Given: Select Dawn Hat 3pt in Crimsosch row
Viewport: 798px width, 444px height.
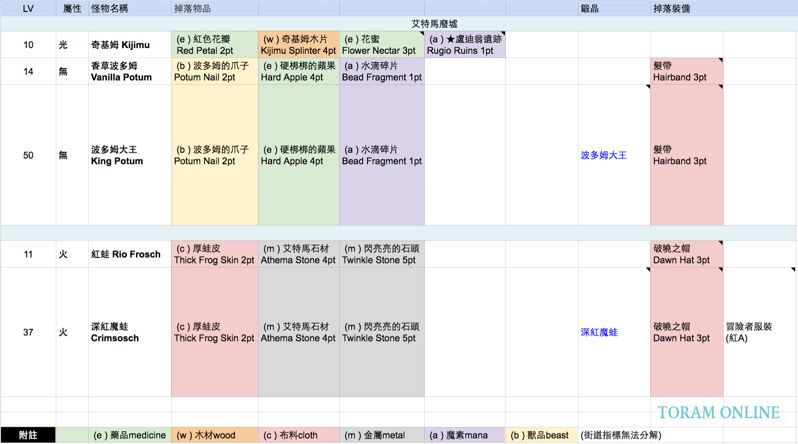Looking at the screenshot, I should tap(687, 332).
